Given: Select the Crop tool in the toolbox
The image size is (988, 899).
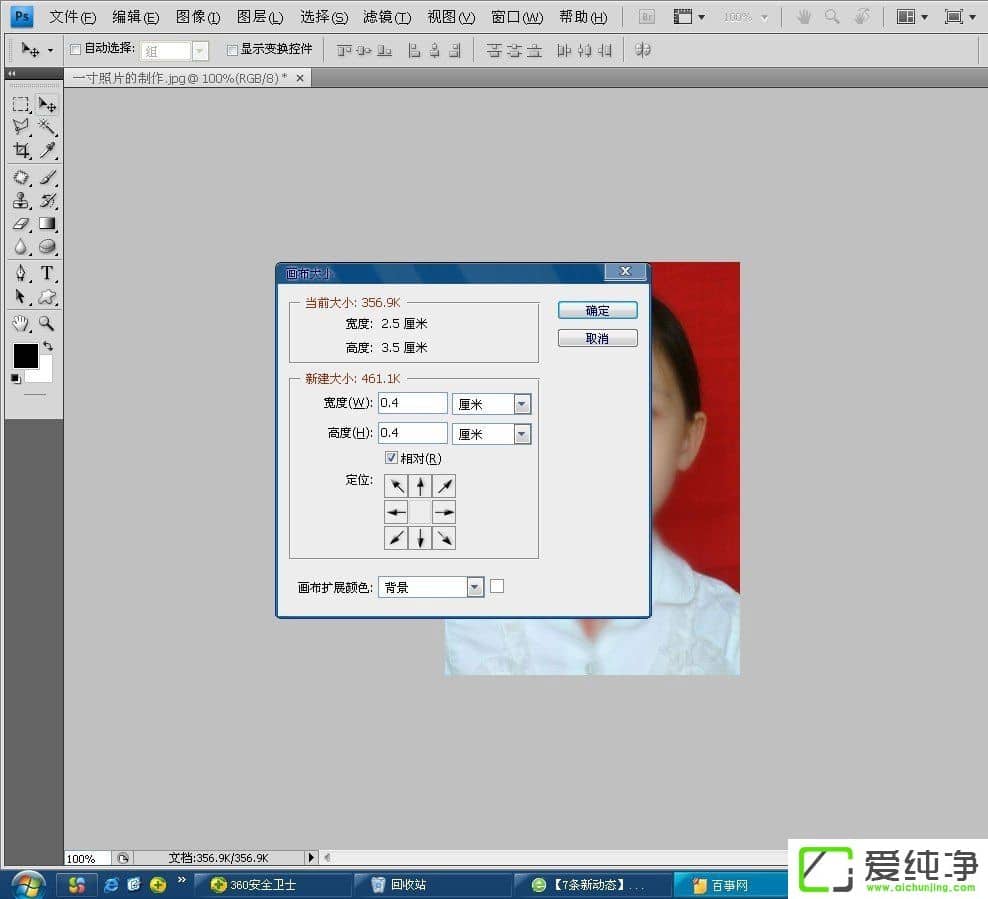Looking at the screenshot, I should (x=21, y=151).
